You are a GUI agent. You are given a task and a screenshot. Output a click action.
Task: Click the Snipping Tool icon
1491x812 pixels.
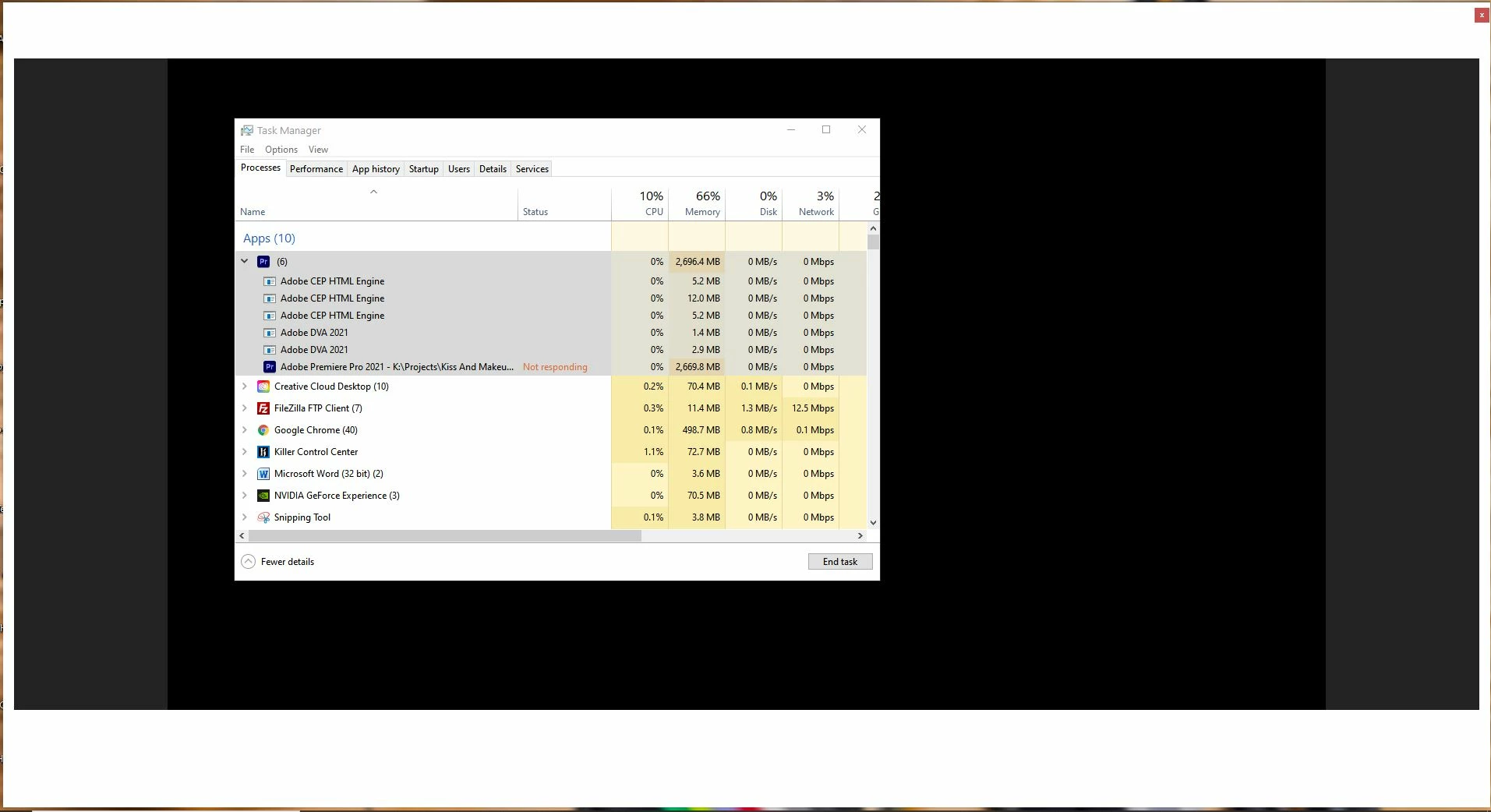263,517
